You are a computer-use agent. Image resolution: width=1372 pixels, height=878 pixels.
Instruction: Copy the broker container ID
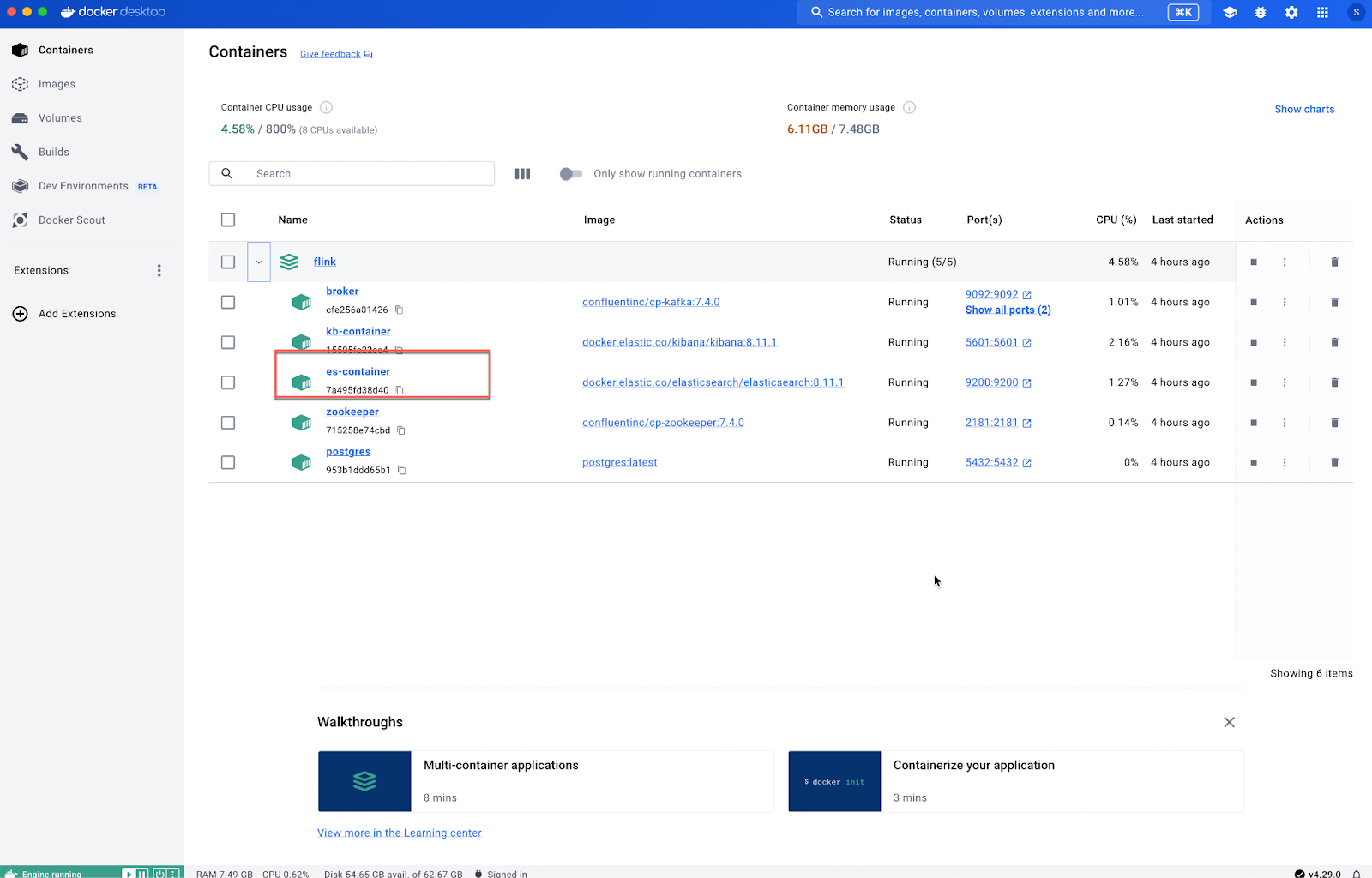[399, 310]
